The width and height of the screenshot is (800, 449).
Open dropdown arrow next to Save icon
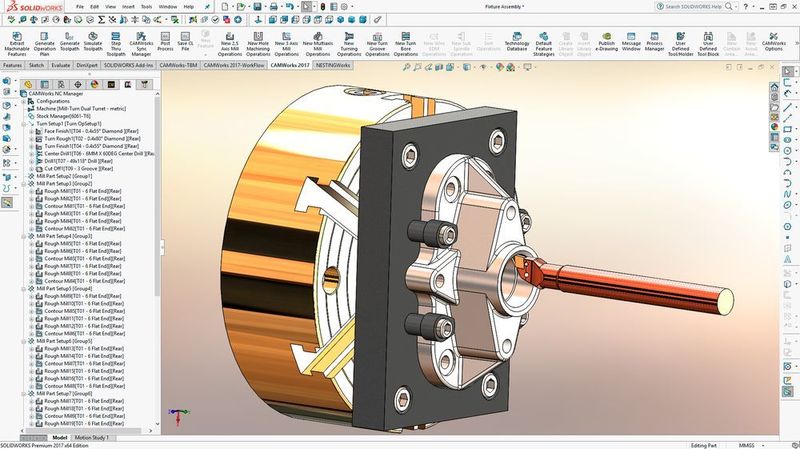point(265,7)
